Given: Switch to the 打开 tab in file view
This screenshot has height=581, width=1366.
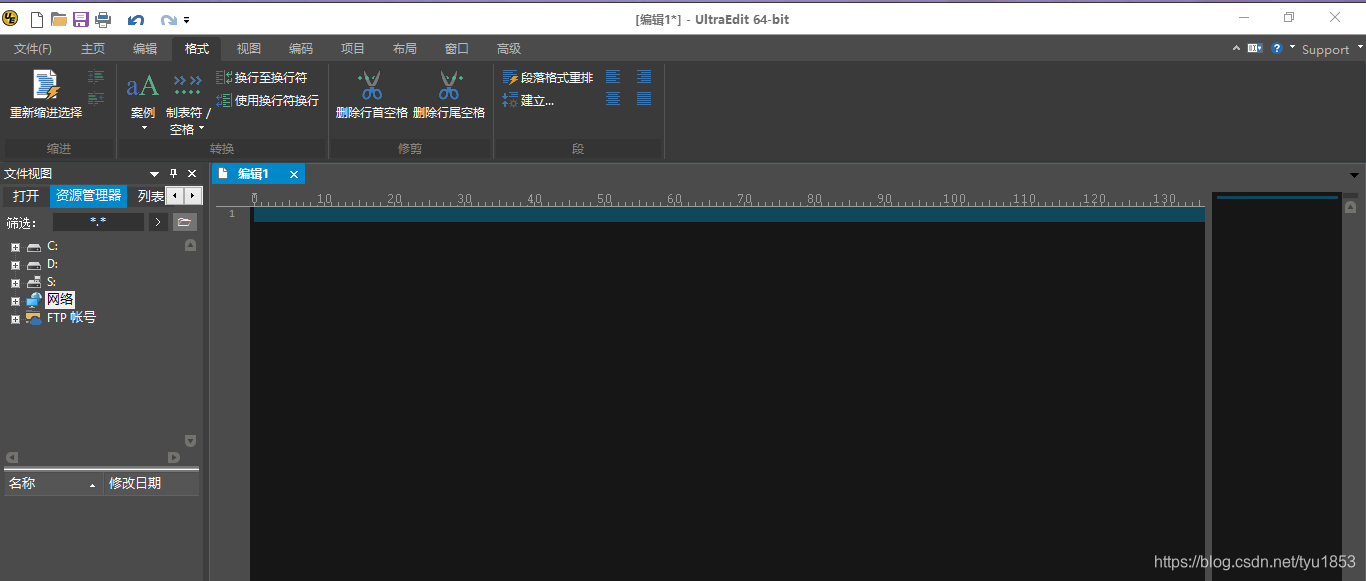Looking at the screenshot, I should [x=26, y=196].
